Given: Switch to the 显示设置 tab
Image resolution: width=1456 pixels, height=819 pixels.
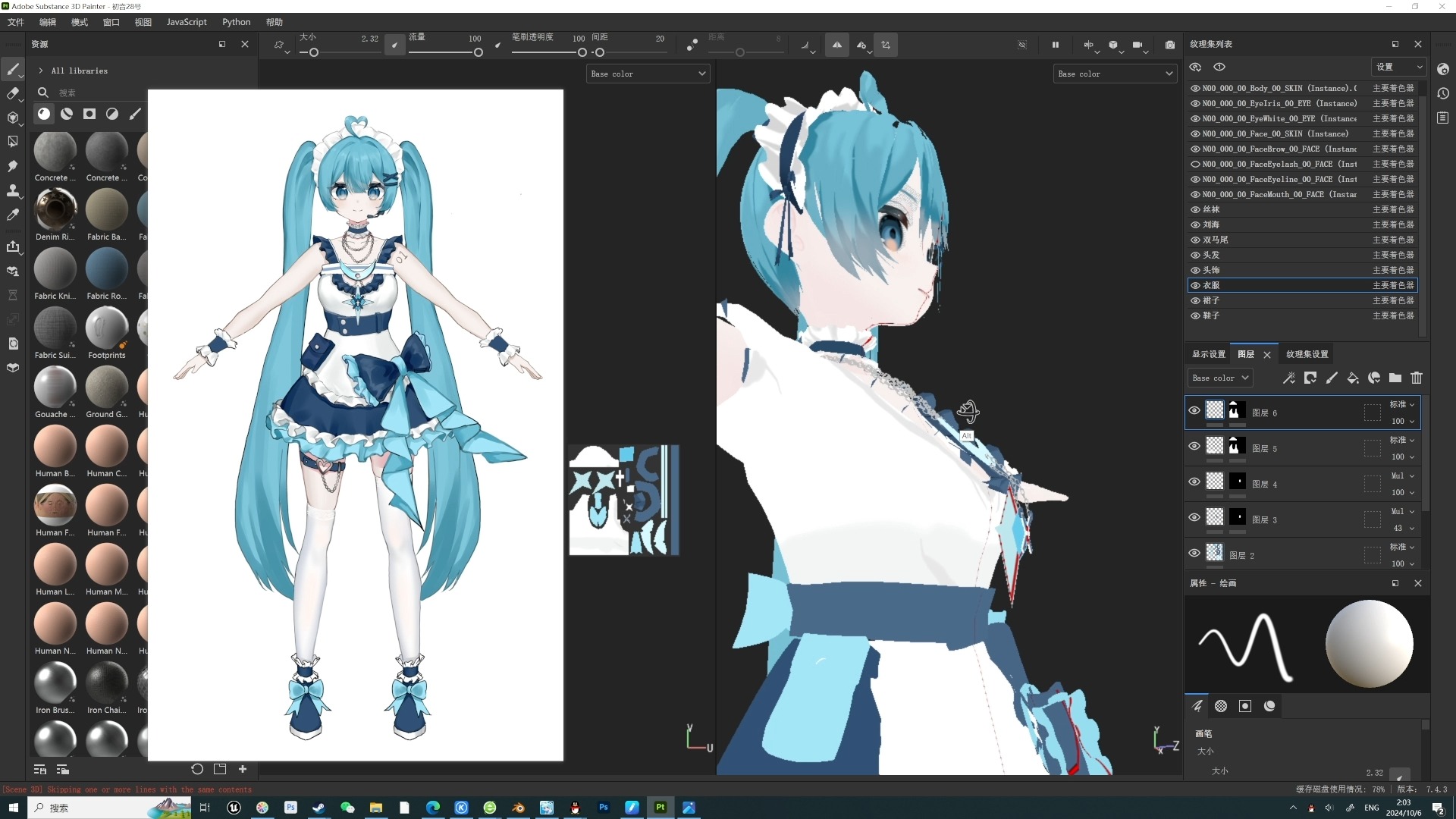Looking at the screenshot, I should pyautogui.click(x=1208, y=354).
